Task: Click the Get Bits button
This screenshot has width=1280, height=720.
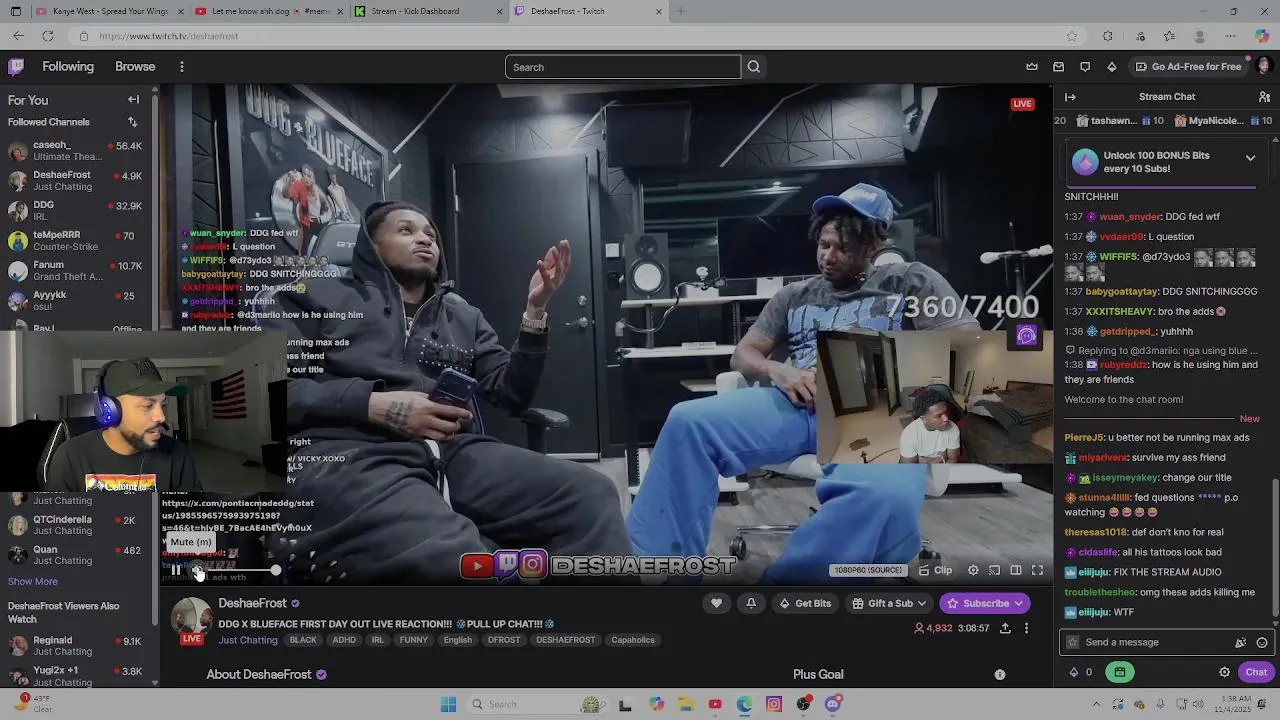Action: (x=805, y=603)
